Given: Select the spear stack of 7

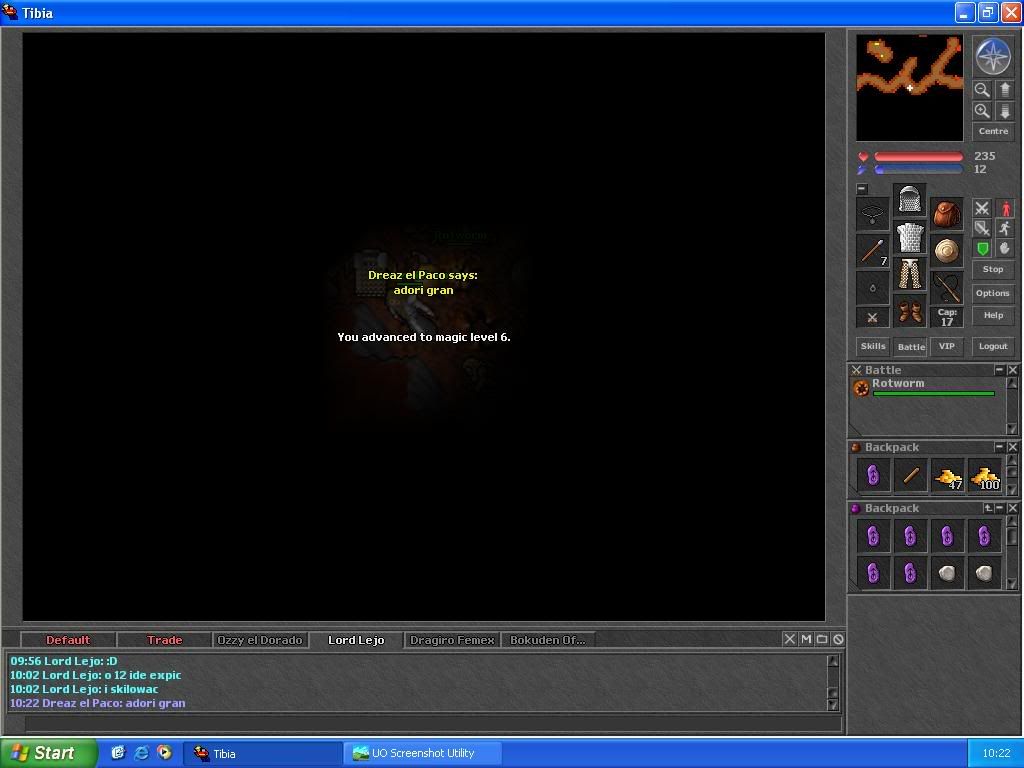Looking at the screenshot, I should pos(872,251).
